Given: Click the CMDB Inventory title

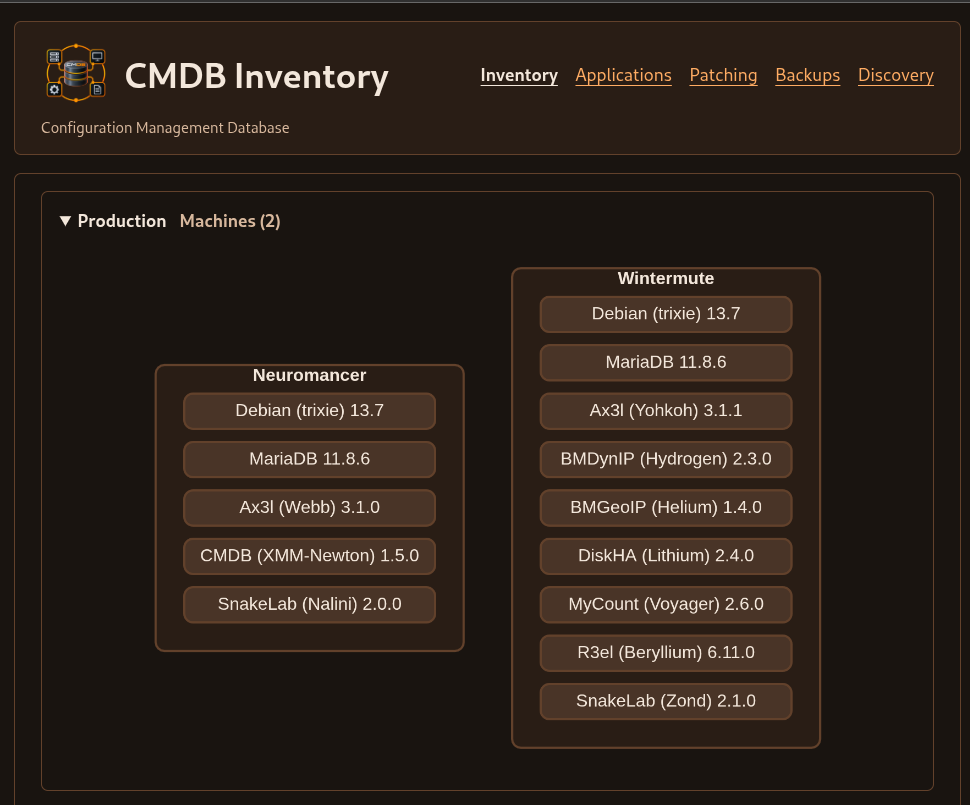Looking at the screenshot, I should [x=257, y=76].
